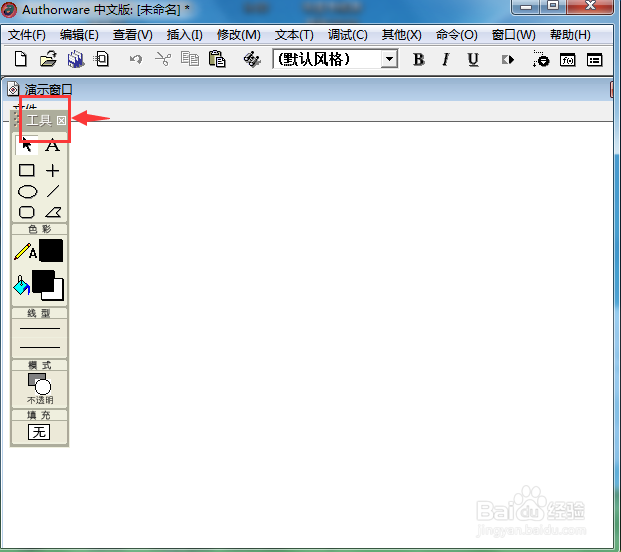Toggle bold text formatting

pos(419,60)
